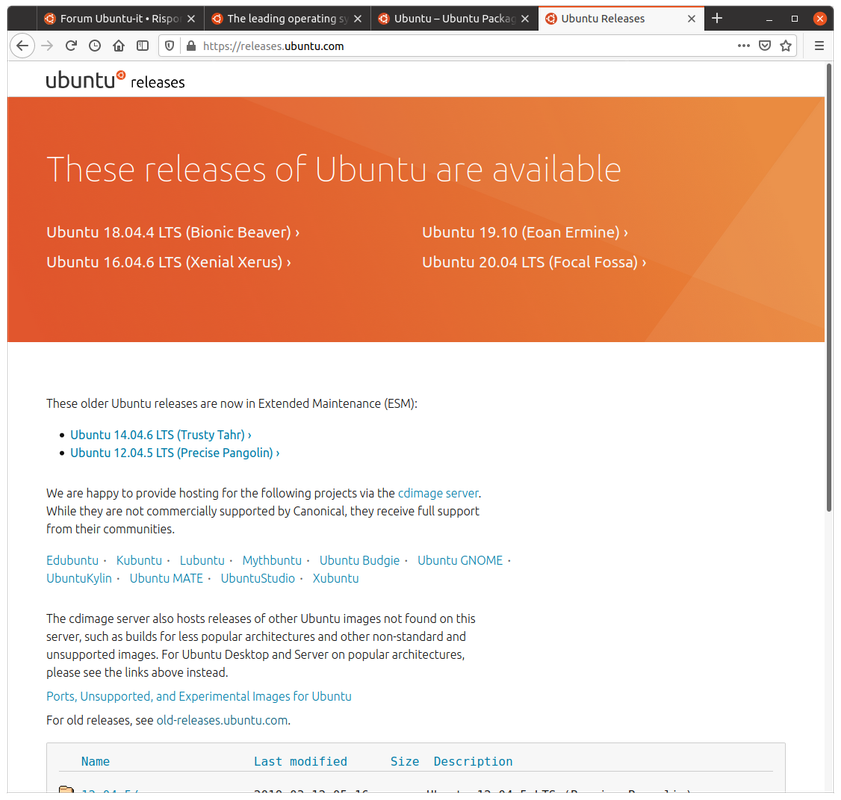The image size is (841, 800).
Task: Open the Edubuntu link
Action: pyautogui.click(x=72, y=560)
